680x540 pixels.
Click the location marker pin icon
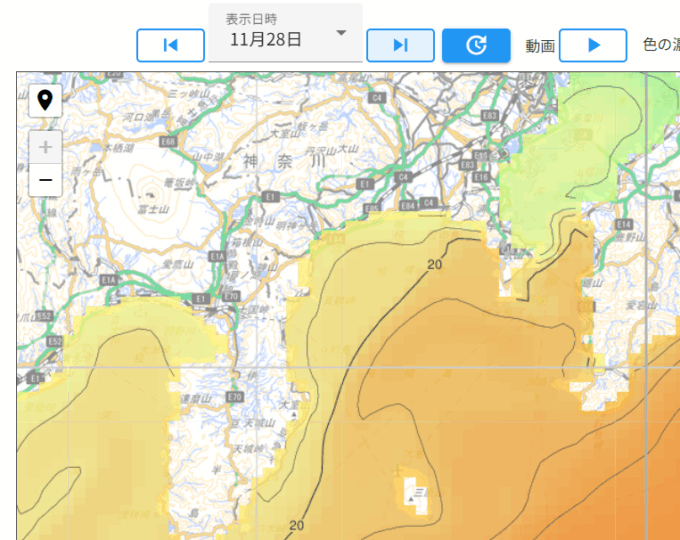point(45,100)
